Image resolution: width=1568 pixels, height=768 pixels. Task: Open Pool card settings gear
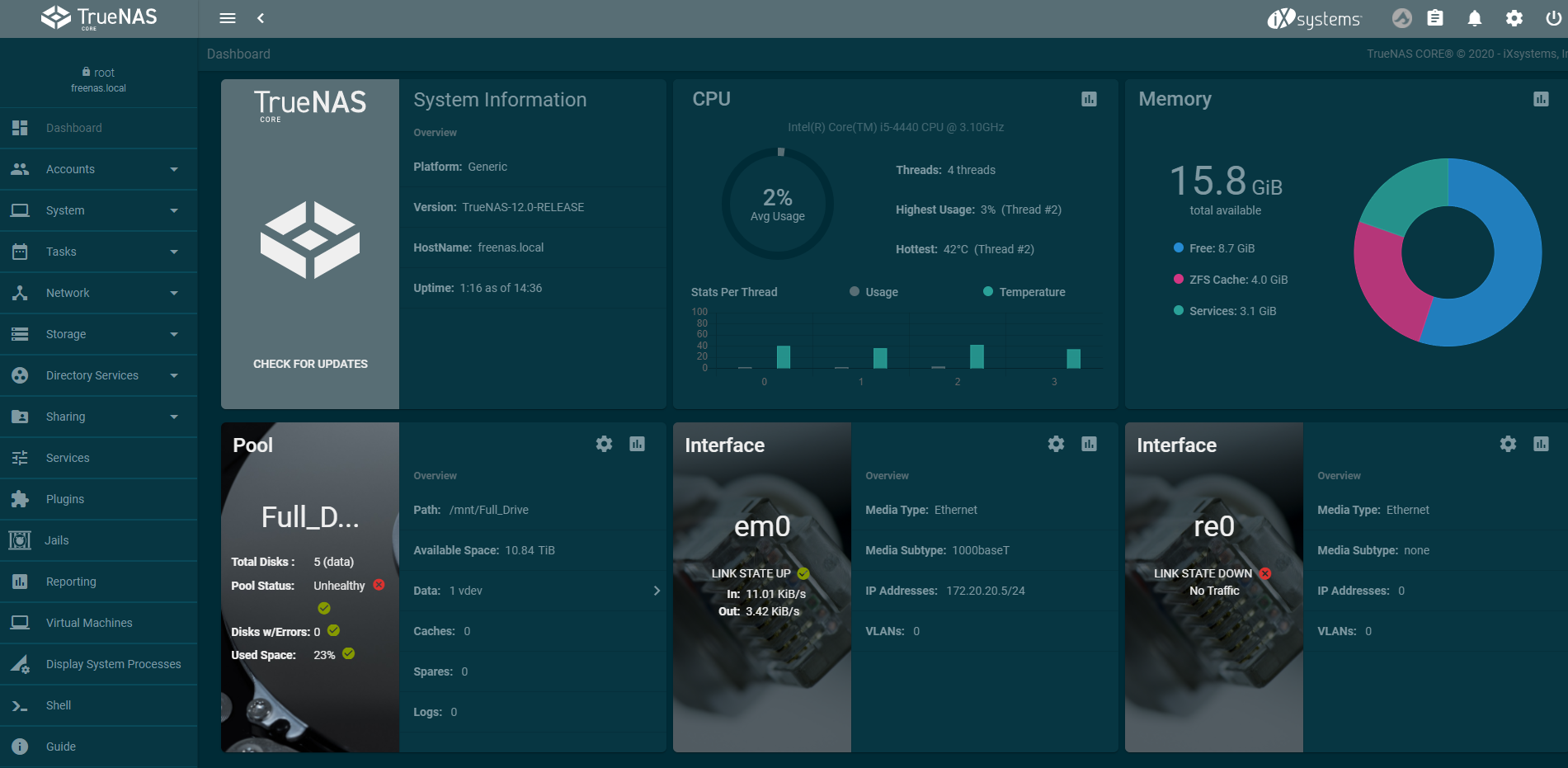[604, 444]
